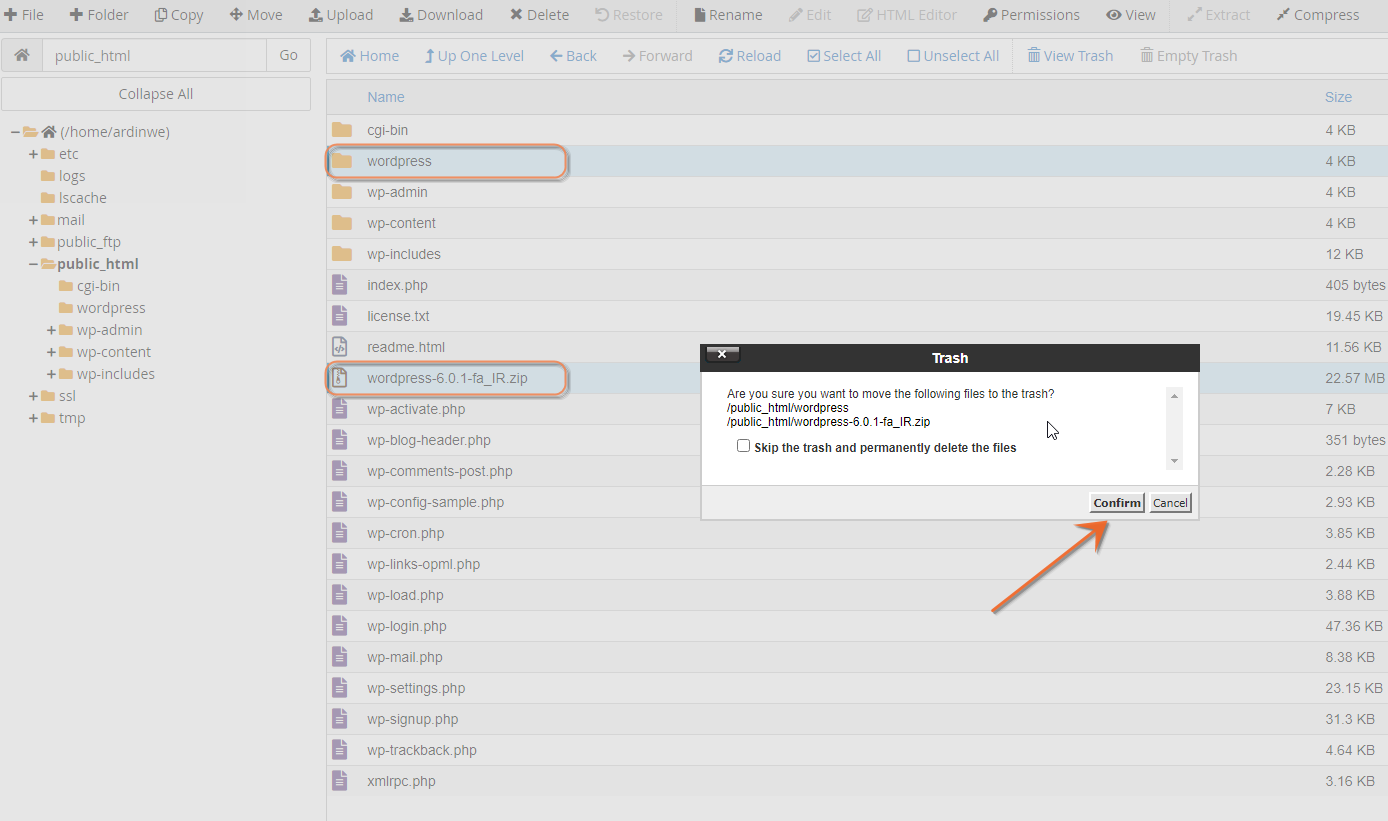Expand the public_ftp folder in tree
Image resolution: width=1388 pixels, height=821 pixels.
click(33, 242)
